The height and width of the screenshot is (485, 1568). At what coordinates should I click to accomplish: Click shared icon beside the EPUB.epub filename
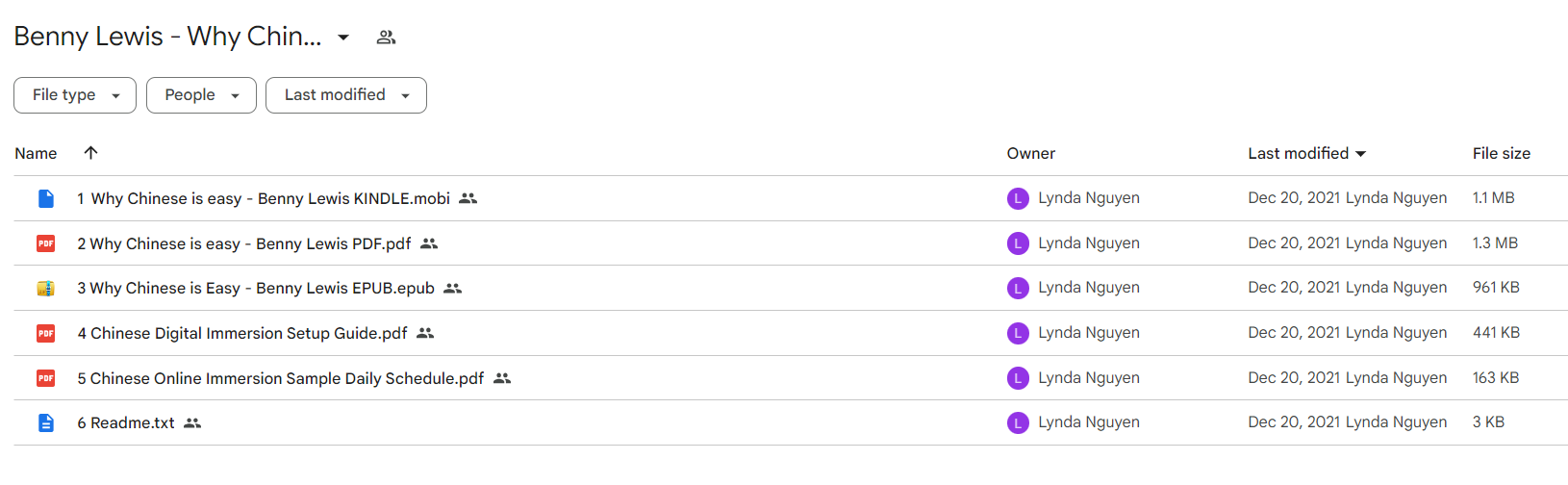tap(453, 289)
